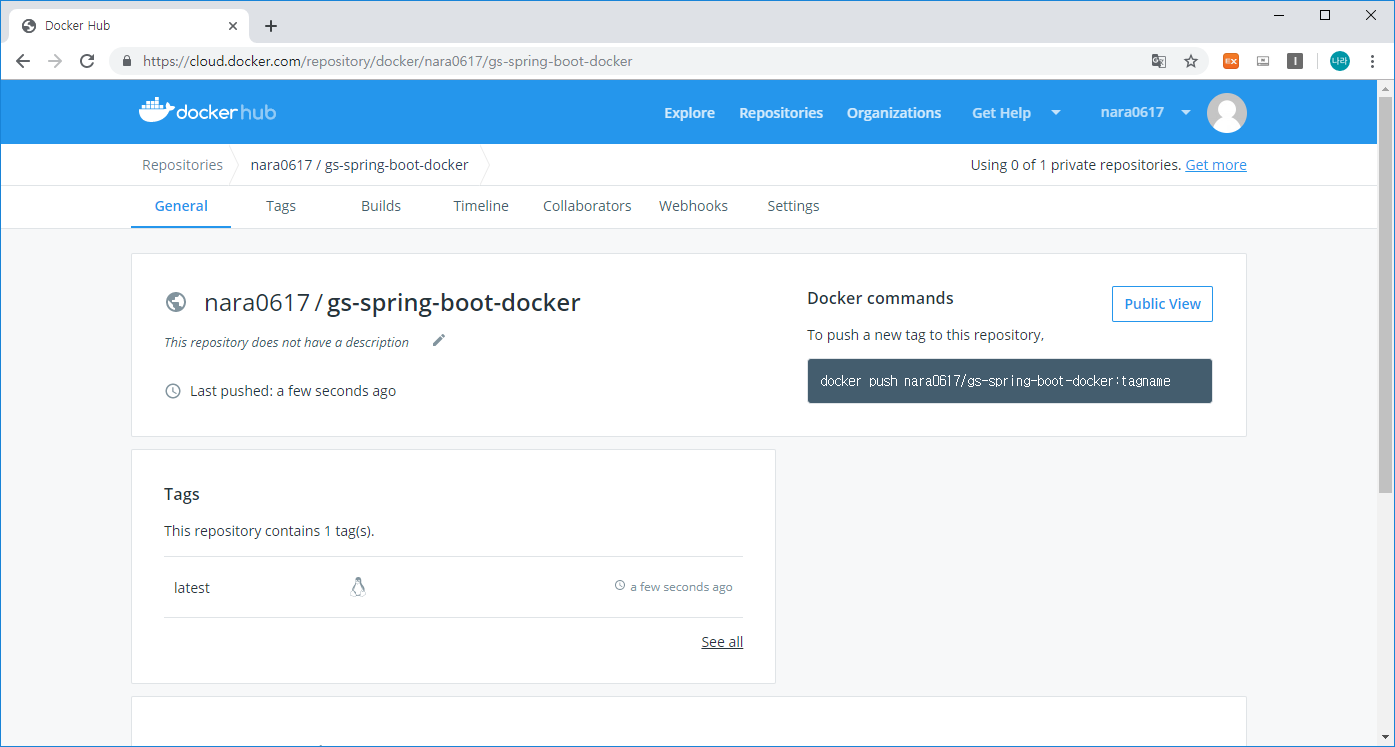Open the Chrome profile avatar
1395x747 pixels.
tap(1340, 61)
